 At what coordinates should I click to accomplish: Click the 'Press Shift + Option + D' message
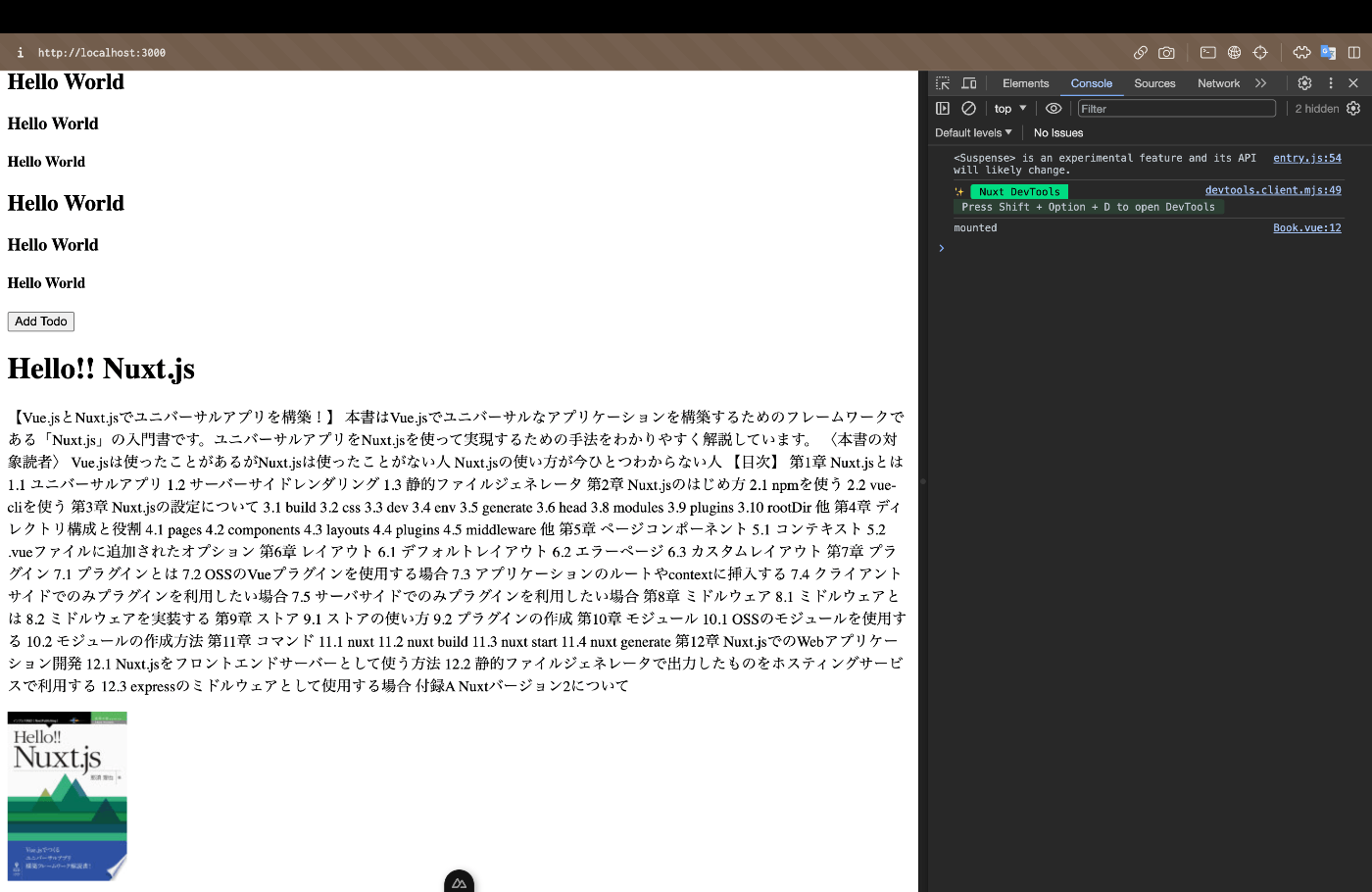(x=1088, y=207)
